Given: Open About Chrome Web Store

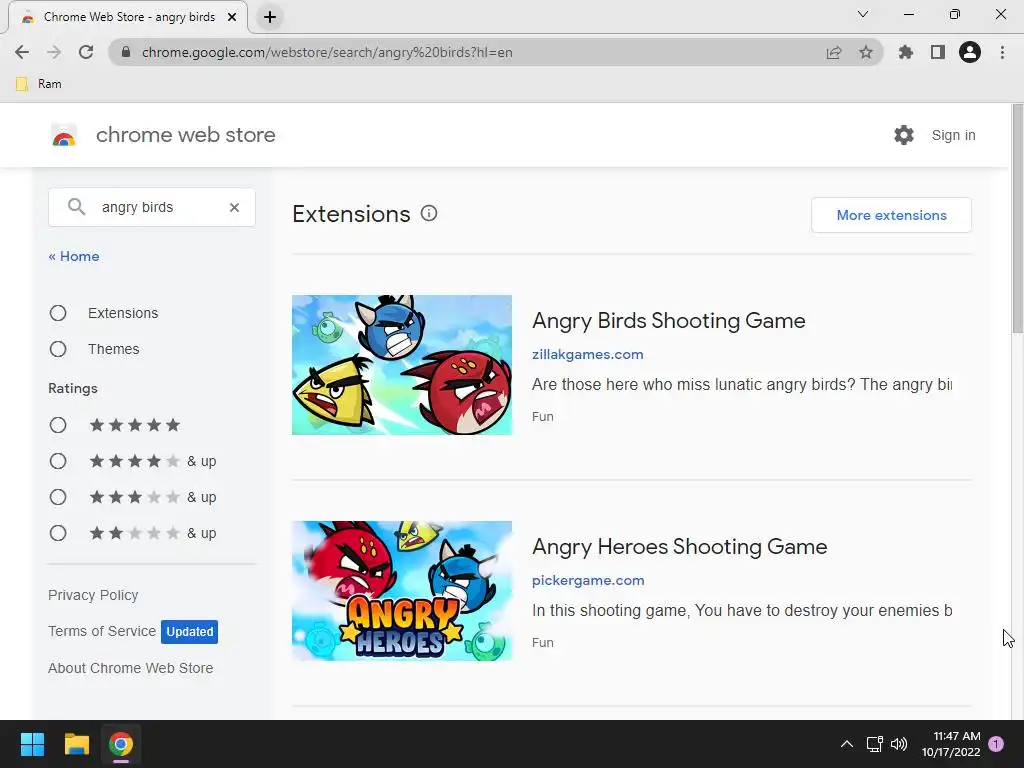Looking at the screenshot, I should [x=131, y=668].
